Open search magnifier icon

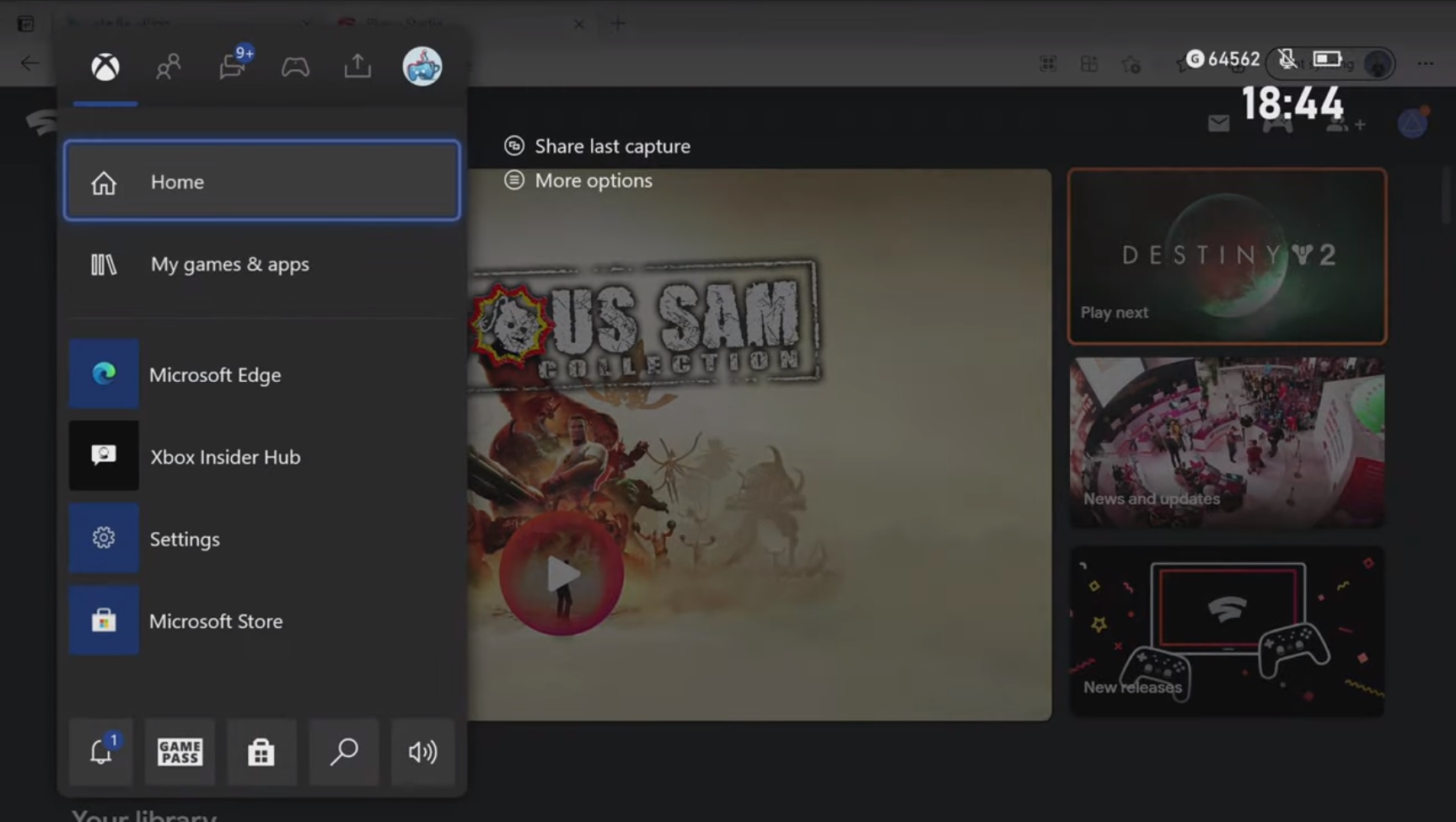pyautogui.click(x=344, y=751)
